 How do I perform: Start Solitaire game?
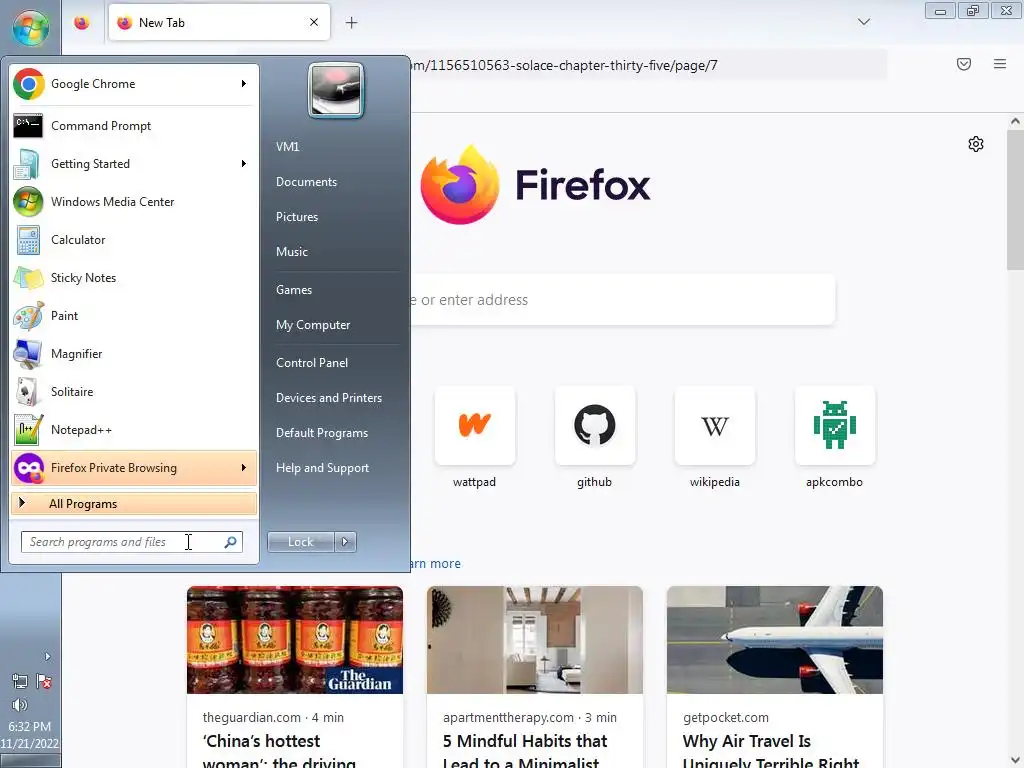pyautogui.click(x=133, y=392)
